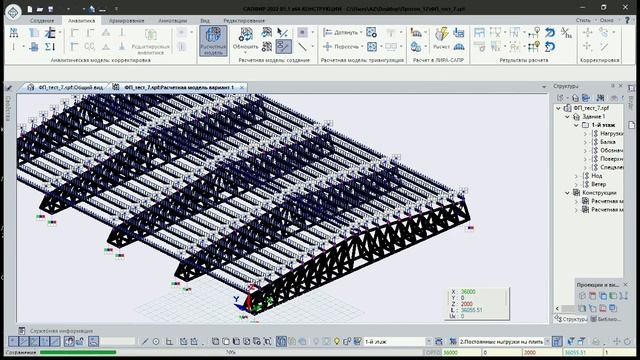The height and width of the screenshot is (360, 640).
Task: Click the circle snap icon in bottom toolbar
Action: (156, 342)
